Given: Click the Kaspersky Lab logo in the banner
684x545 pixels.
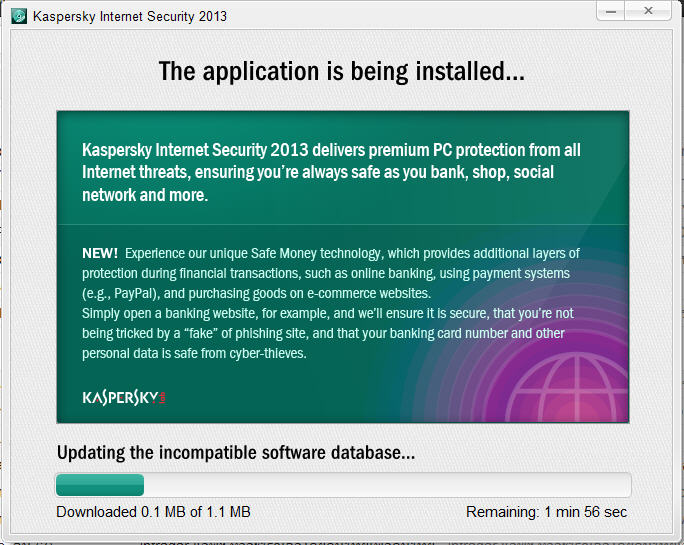Looking at the screenshot, I should point(124,398).
